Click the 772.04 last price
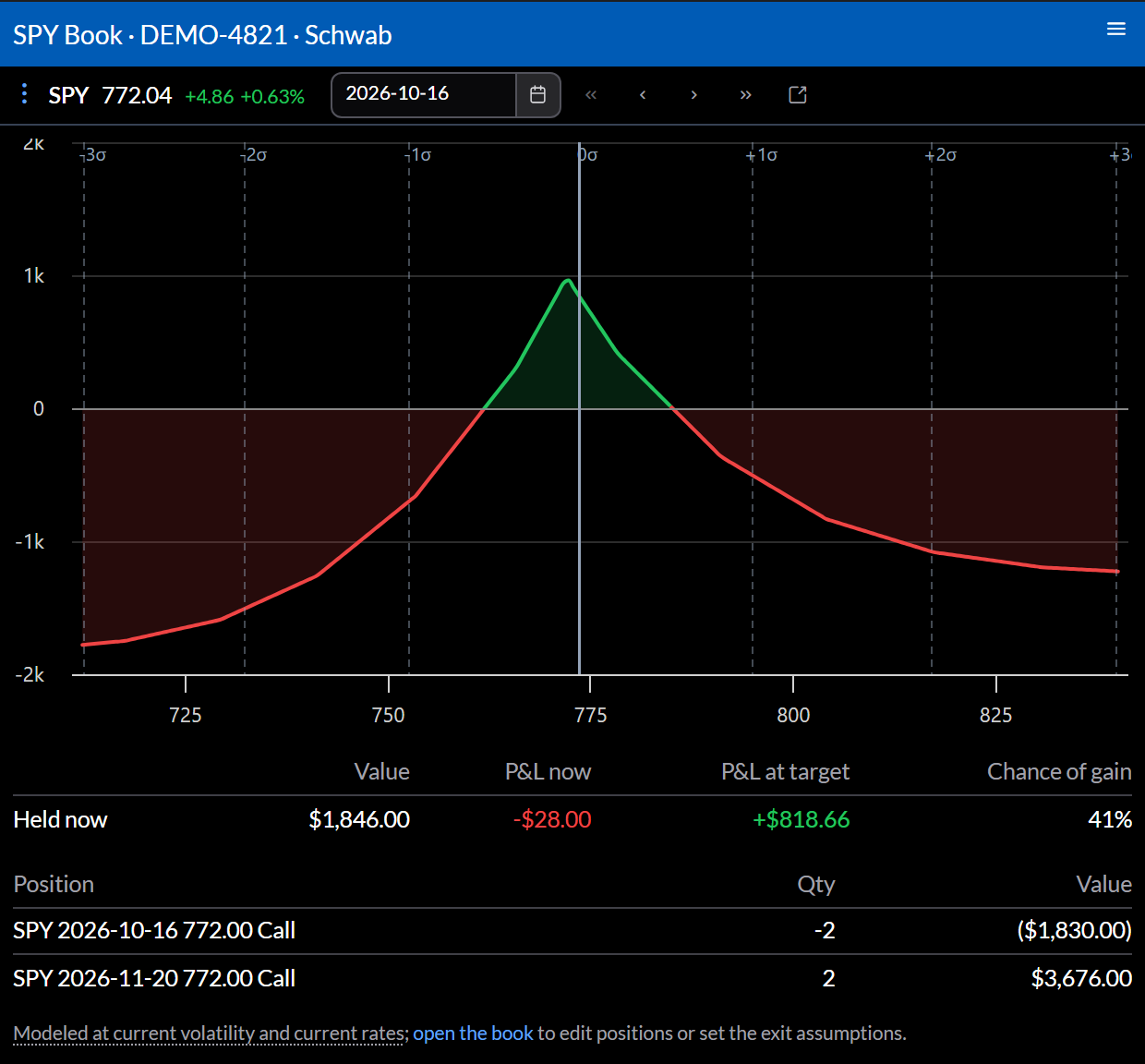The image size is (1145, 1064). tap(137, 95)
